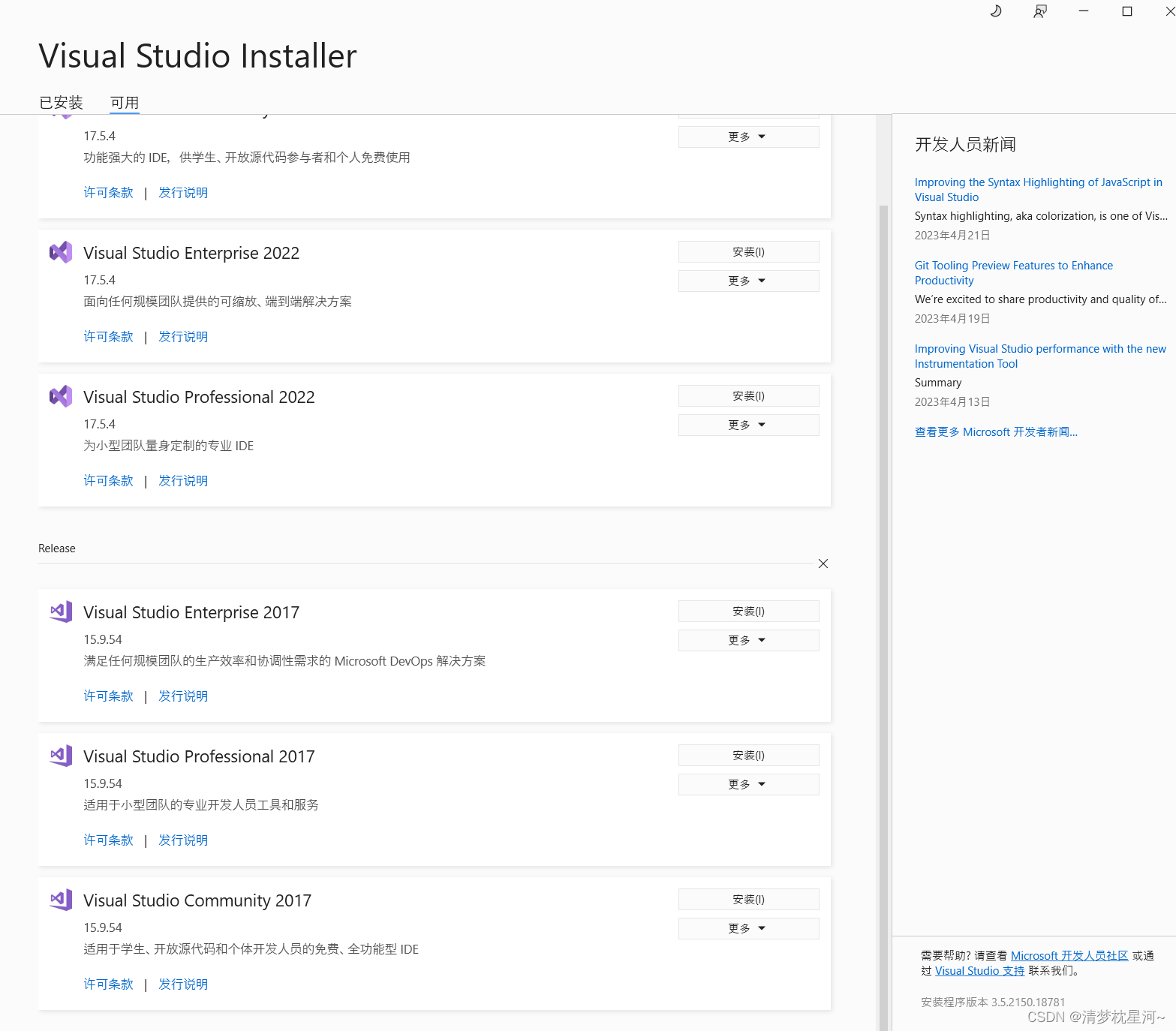Open 许可条款 for Professional 2022
This screenshot has height=1031, width=1176.
(x=108, y=481)
